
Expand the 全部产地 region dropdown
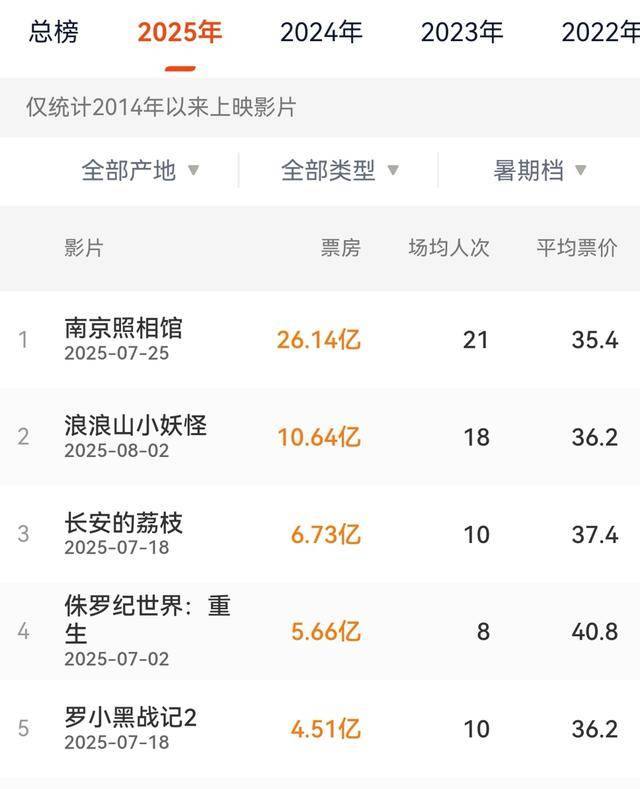point(140,171)
